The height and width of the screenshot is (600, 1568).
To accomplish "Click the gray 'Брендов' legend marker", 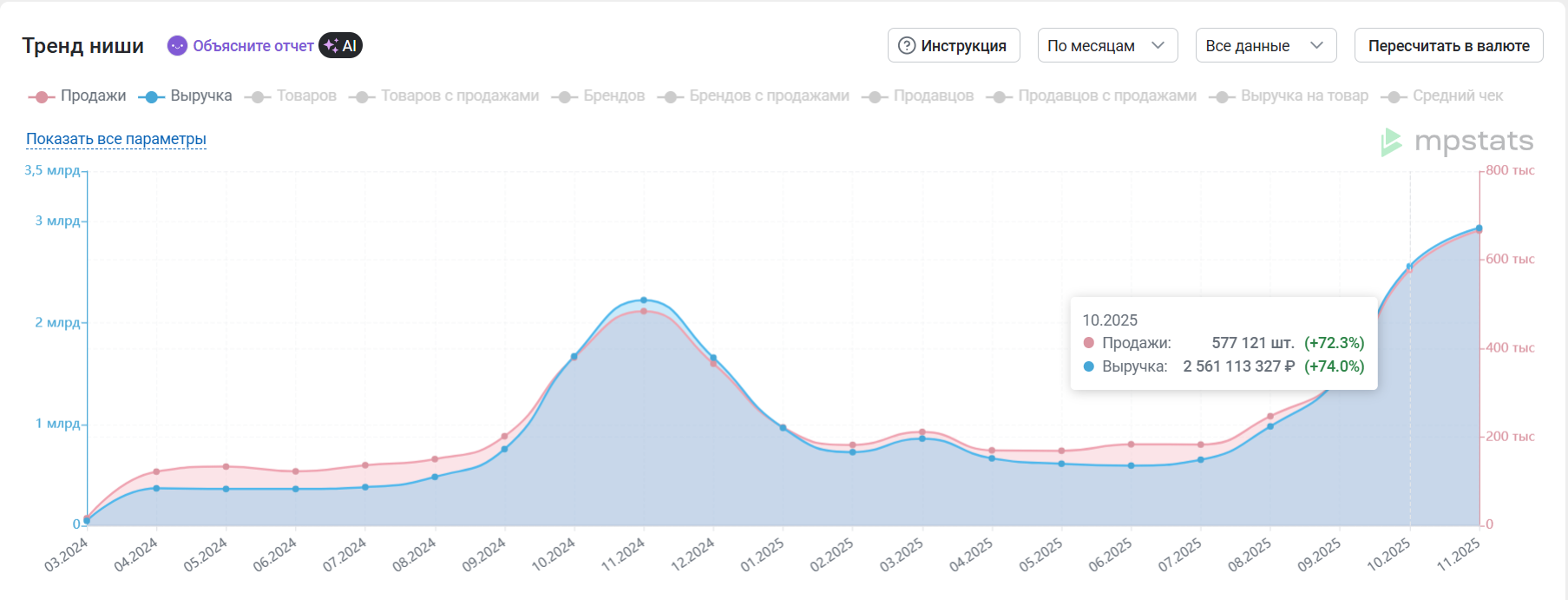I will [x=564, y=96].
